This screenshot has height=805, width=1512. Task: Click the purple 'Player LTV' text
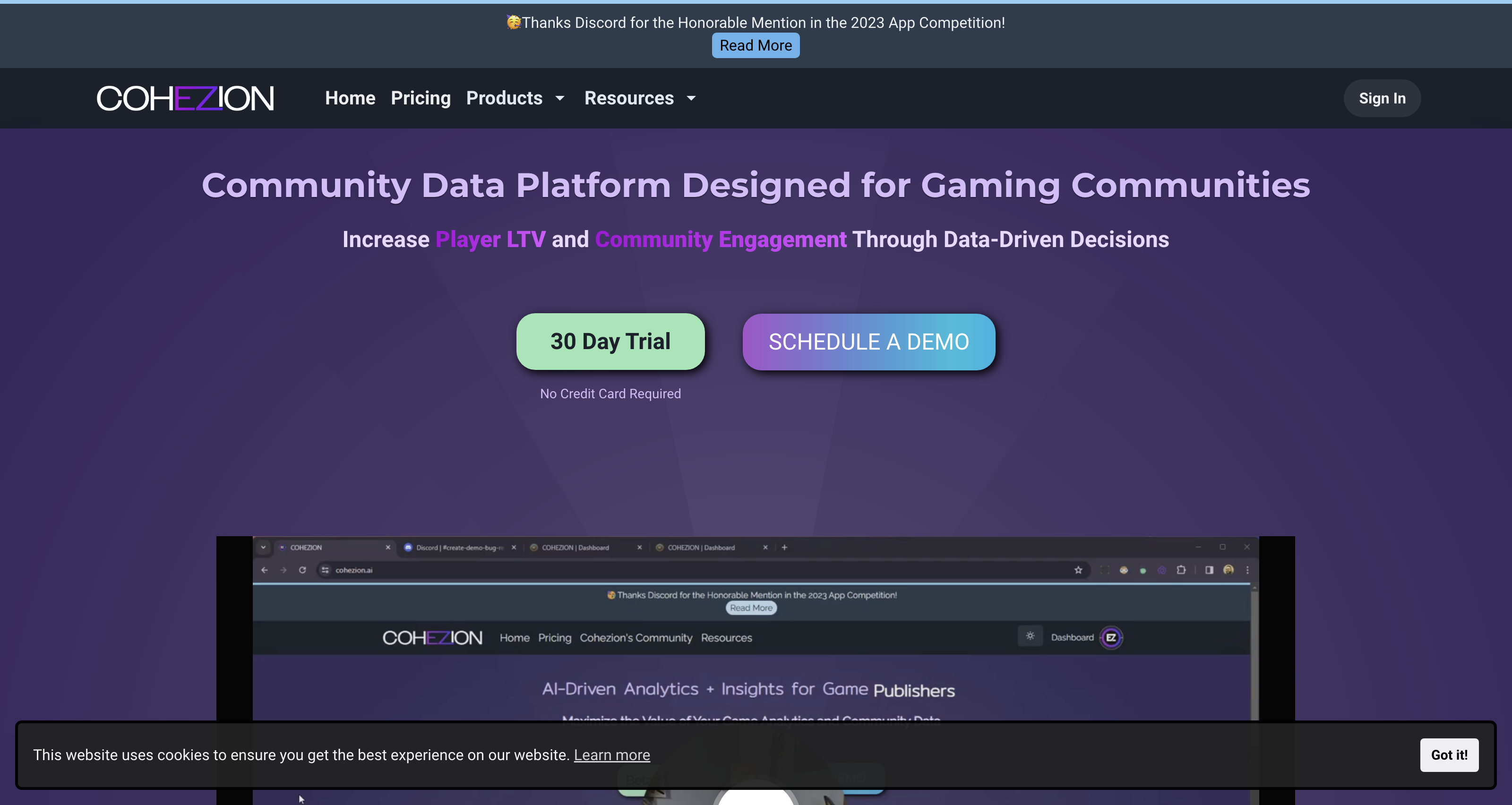(491, 240)
